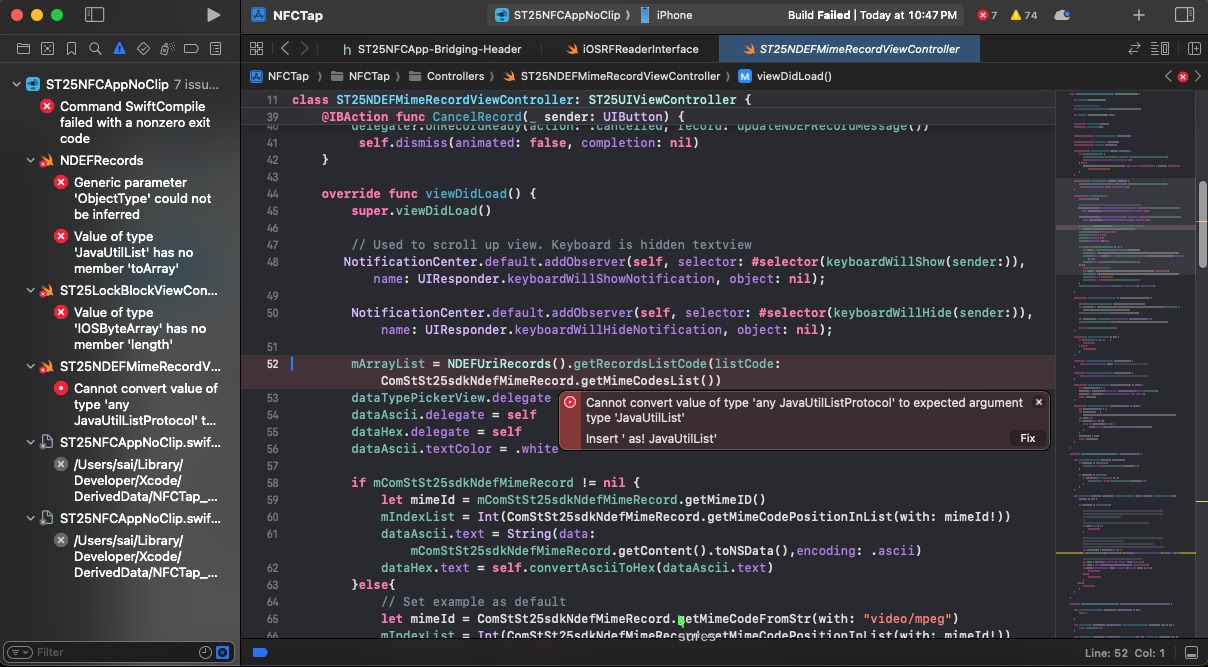The image size is (1208, 667).
Task: Click the Filter field in issue navigator
Action: pos(110,652)
